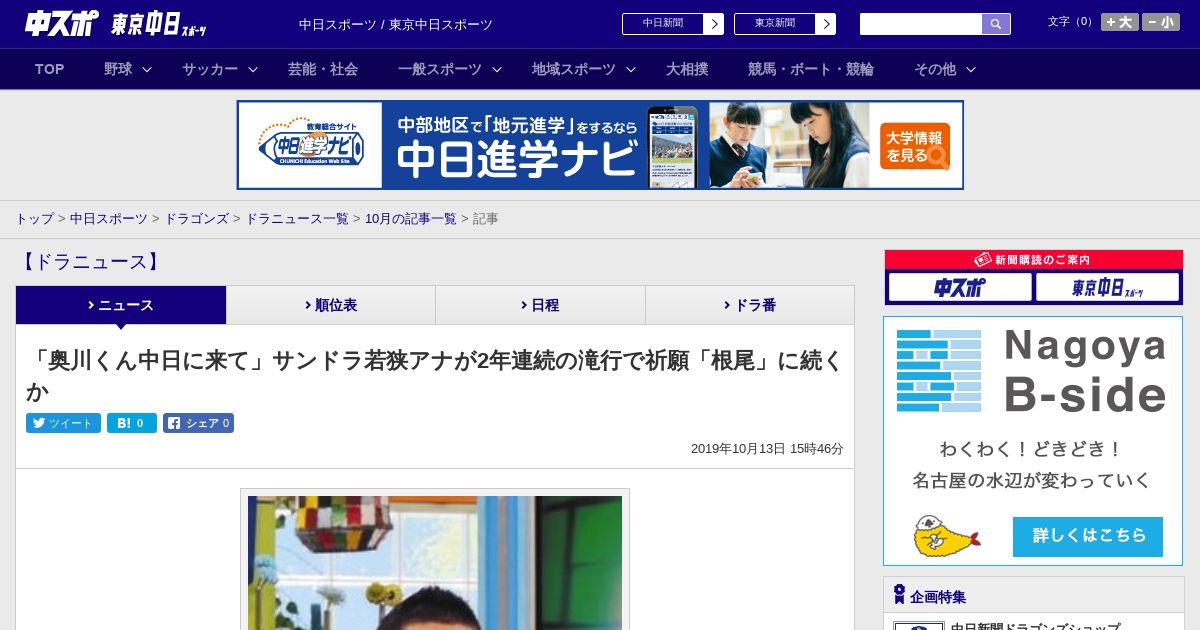Open 東京中日スポーツ subscription info link
The width and height of the screenshot is (1200, 630).
1107,288
